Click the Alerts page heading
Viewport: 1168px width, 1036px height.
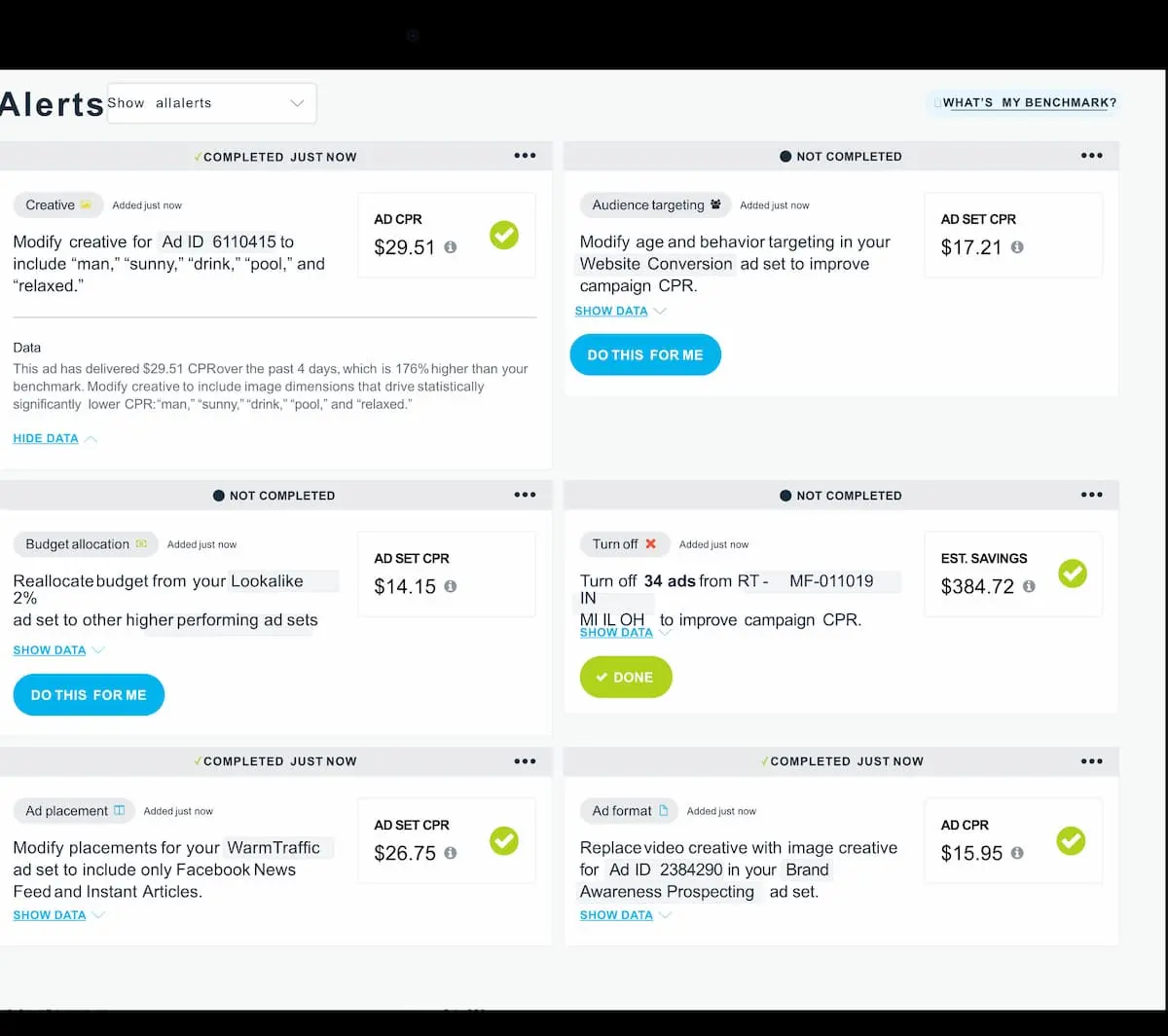coord(52,104)
